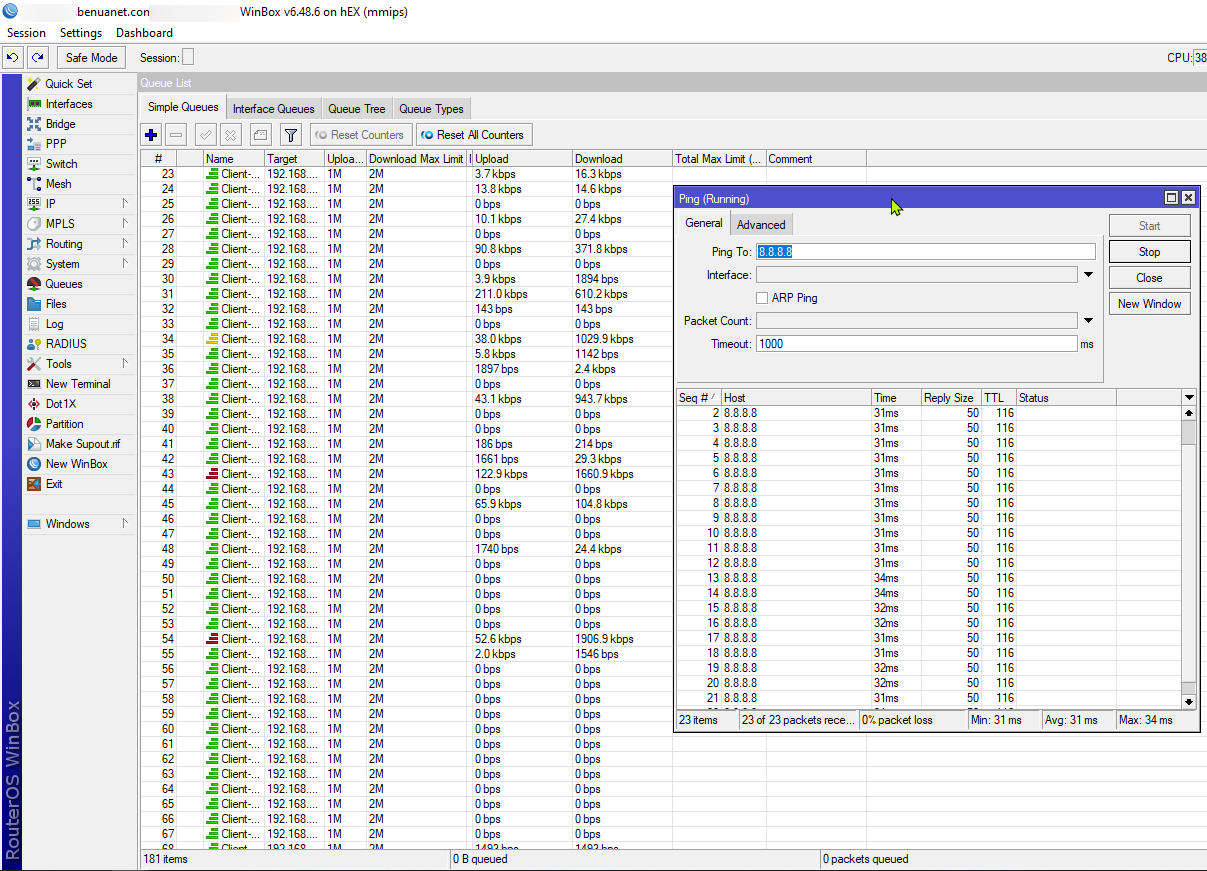
Task: Click the redo arrow in toolbar
Action: (x=37, y=57)
